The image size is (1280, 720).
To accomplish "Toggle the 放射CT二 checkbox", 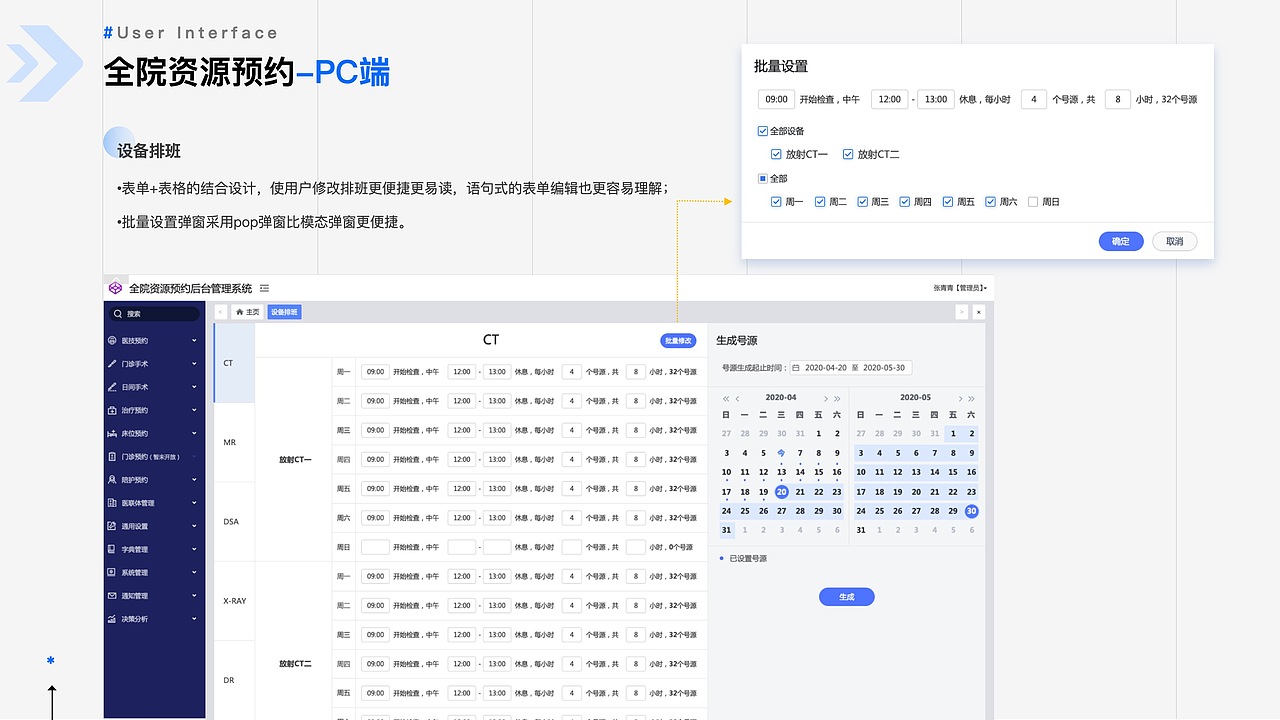I will pyautogui.click(x=849, y=154).
